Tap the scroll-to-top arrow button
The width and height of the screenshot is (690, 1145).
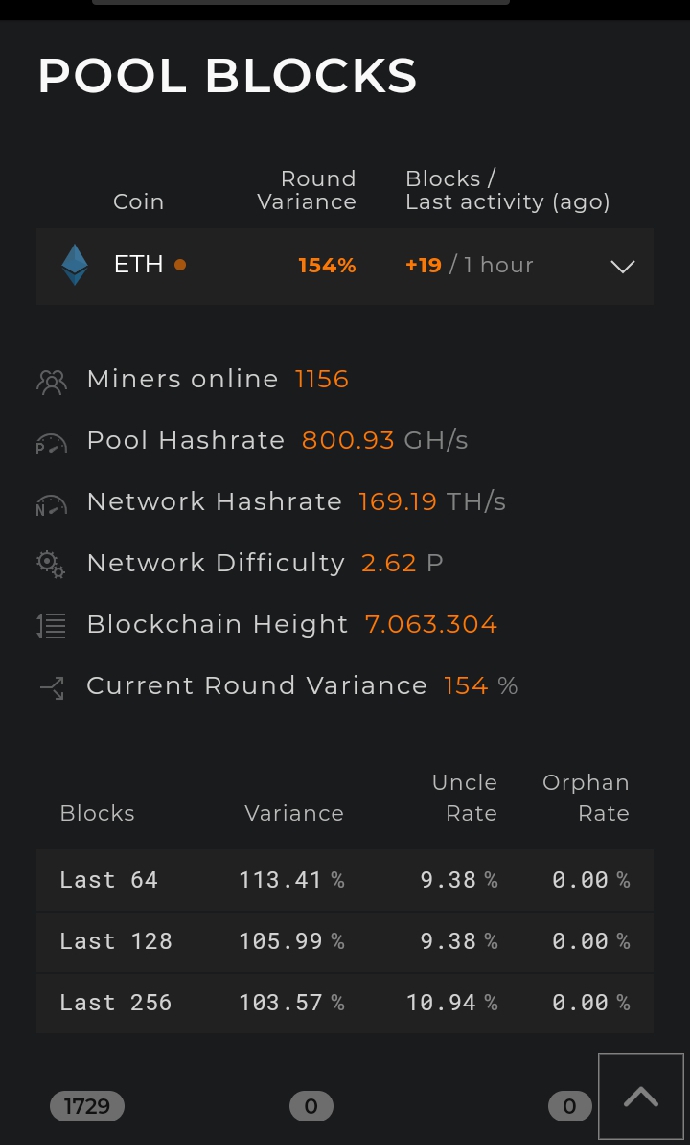click(x=640, y=1096)
